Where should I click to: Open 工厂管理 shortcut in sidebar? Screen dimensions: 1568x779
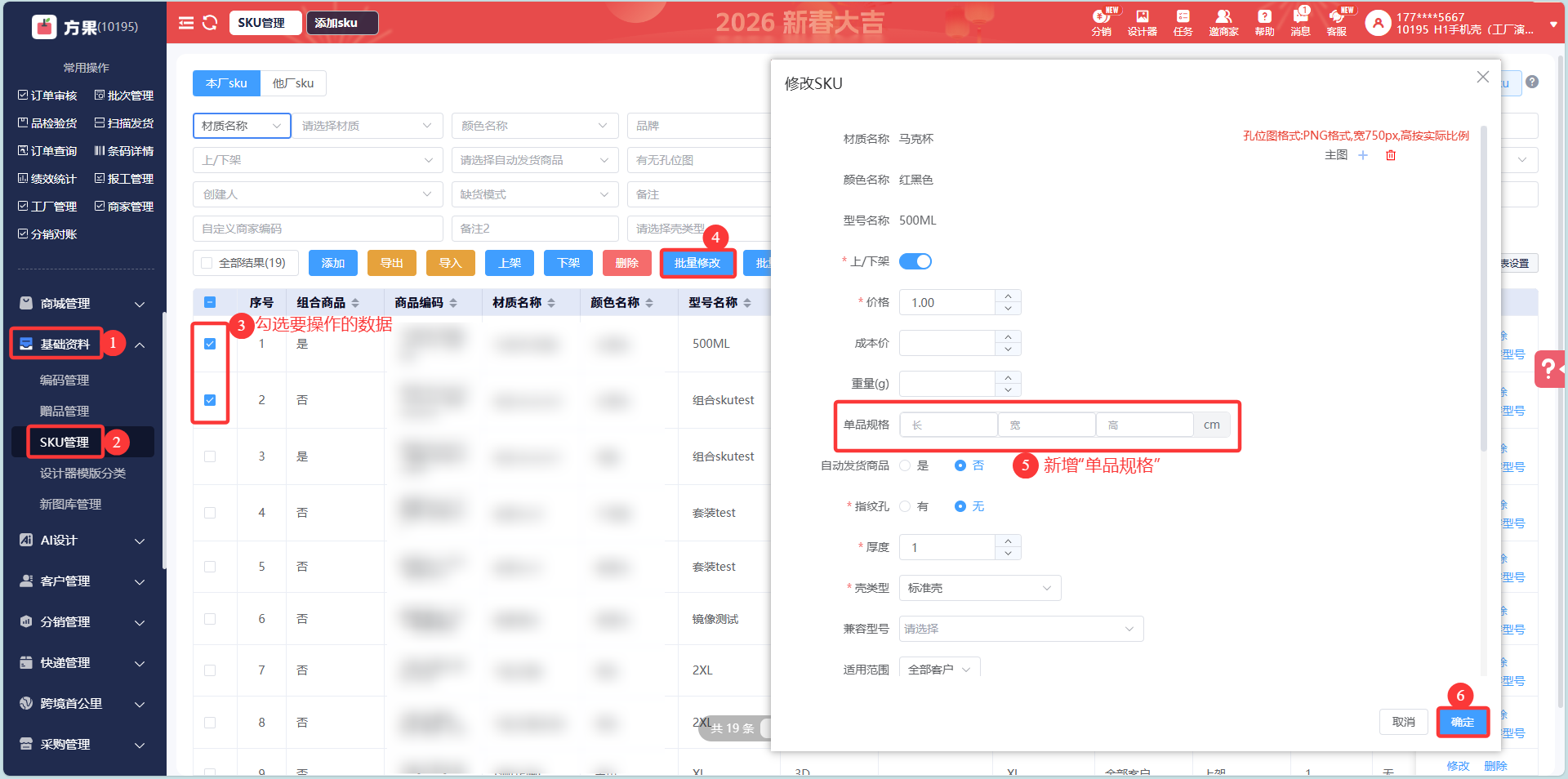point(47,207)
